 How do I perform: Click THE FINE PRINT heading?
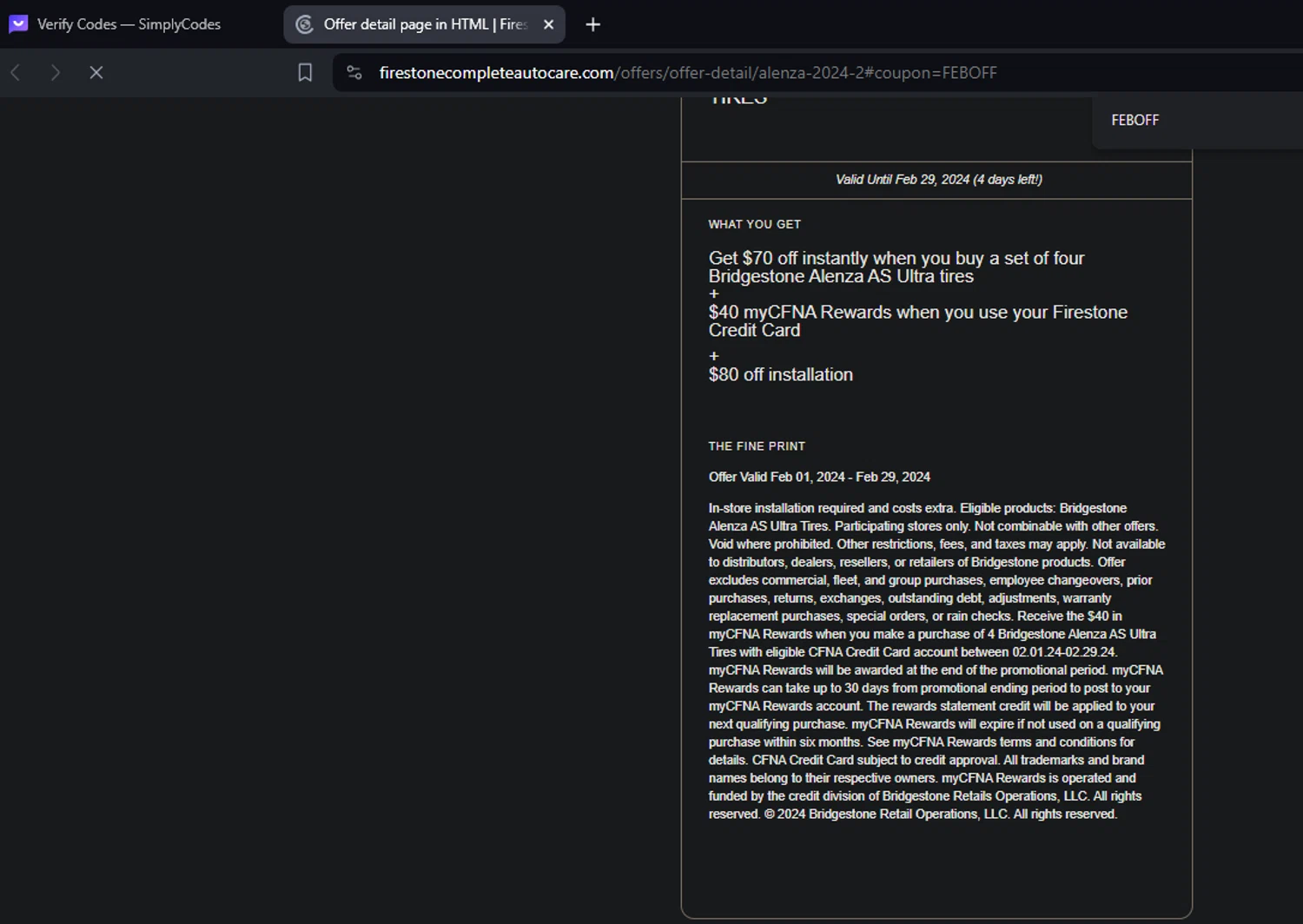pyautogui.click(x=757, y=446)
